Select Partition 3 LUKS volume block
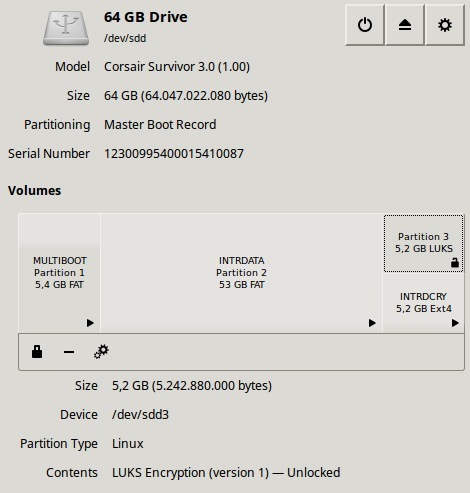The width and height of the screenshot is (470, 493). [x=424, y=243]
